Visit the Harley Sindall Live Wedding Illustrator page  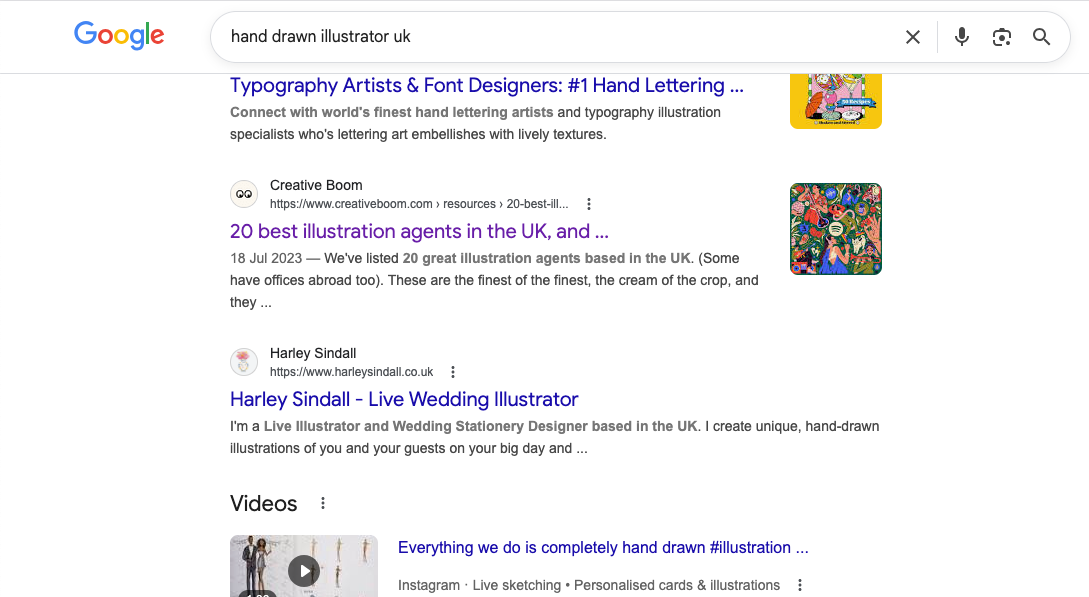coord(403,399)
